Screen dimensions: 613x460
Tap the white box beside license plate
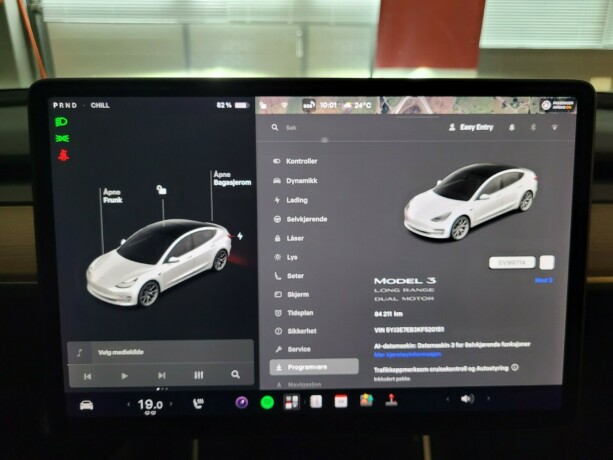tap(547, 263)
